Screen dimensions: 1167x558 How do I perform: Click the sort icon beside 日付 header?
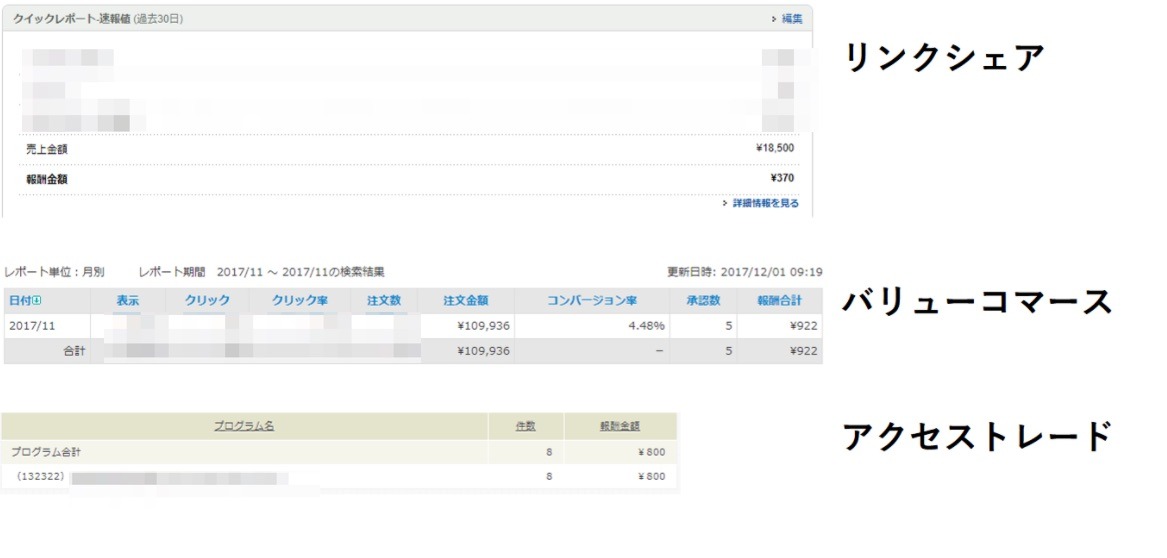point(38,301)
